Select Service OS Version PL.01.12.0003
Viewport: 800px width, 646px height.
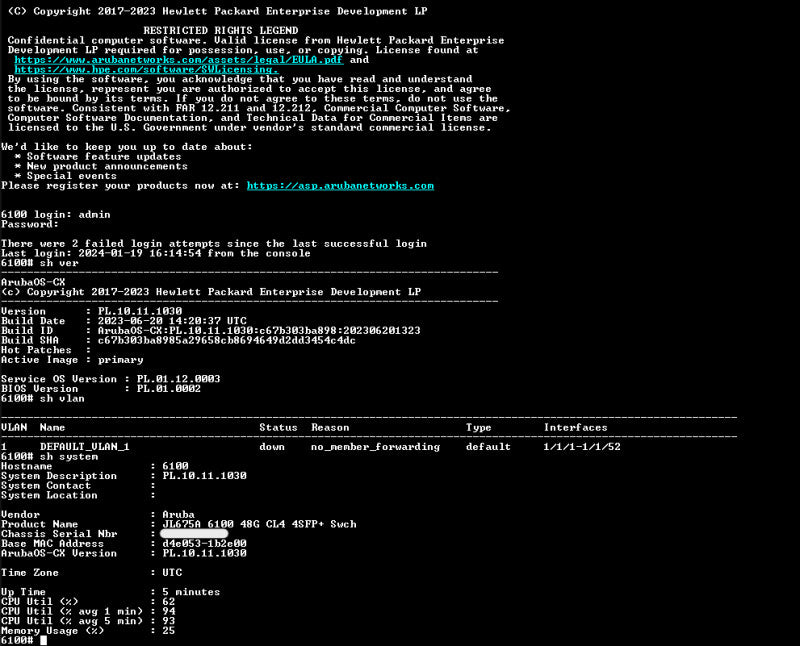[x=179, y=379]
